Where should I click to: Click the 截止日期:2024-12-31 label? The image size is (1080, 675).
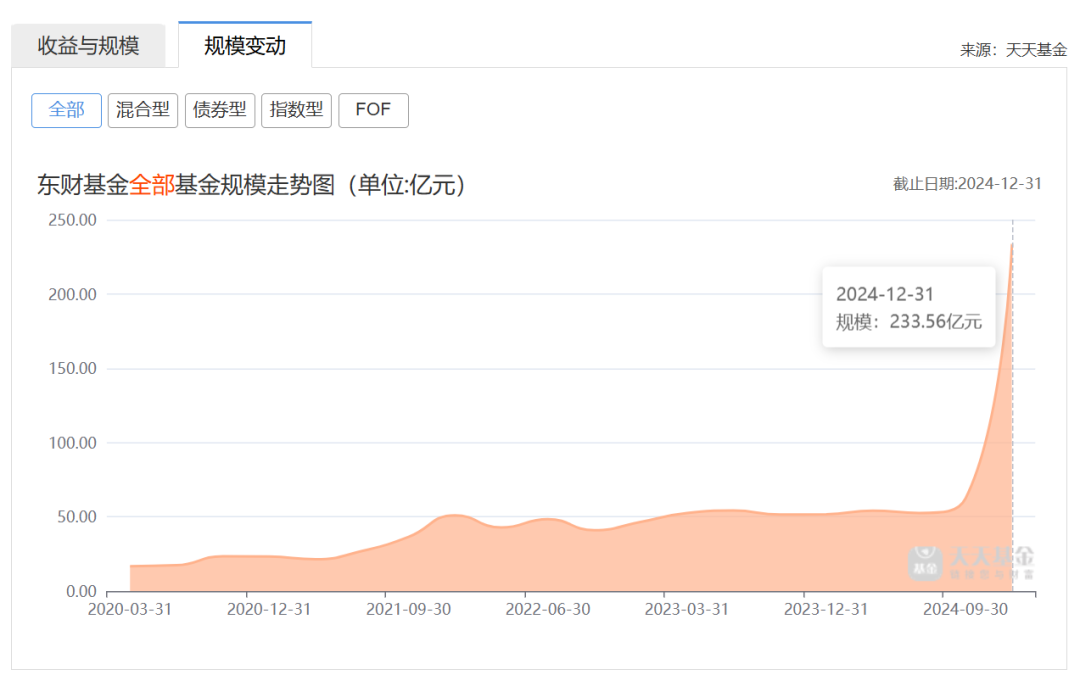coord(967,184)
